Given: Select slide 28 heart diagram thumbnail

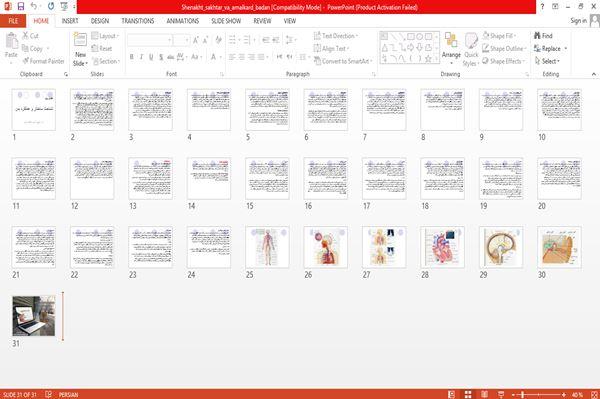Looking at the screenshot, I should (x=442, y=247).
